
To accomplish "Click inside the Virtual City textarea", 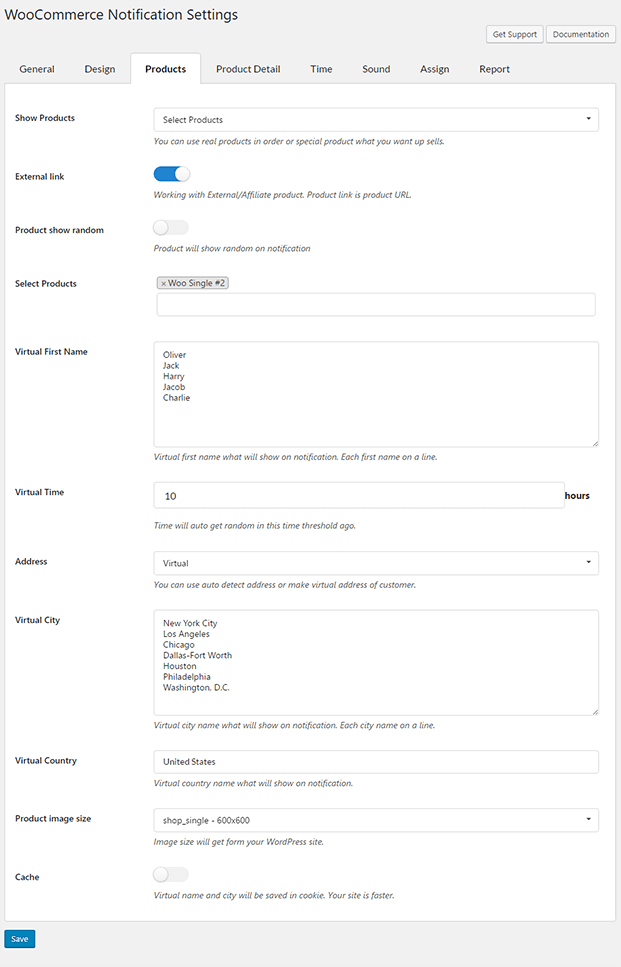I will [375, 660].
